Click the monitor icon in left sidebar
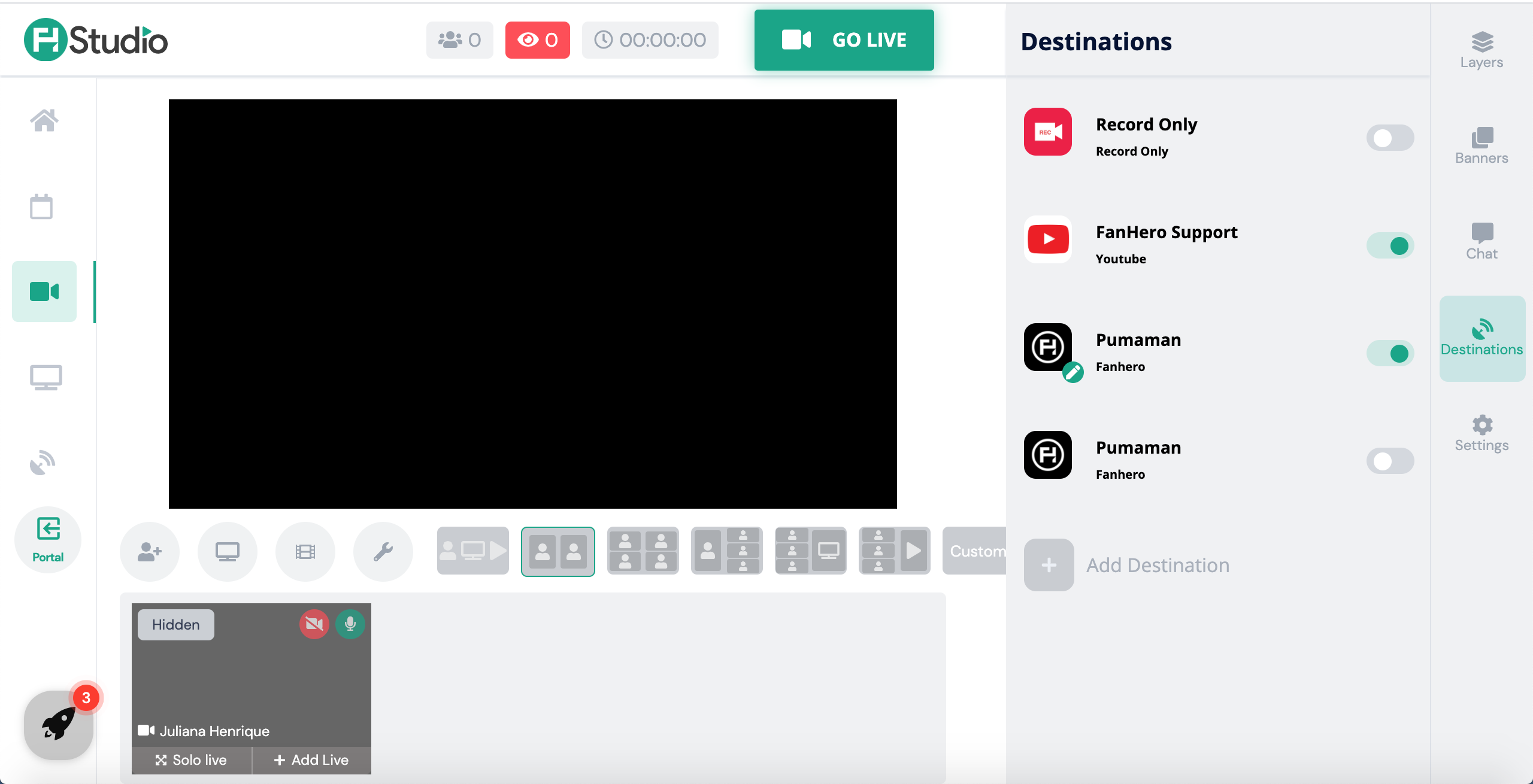This screenshot has width=1533, height=784. click(x=46, y=377)
